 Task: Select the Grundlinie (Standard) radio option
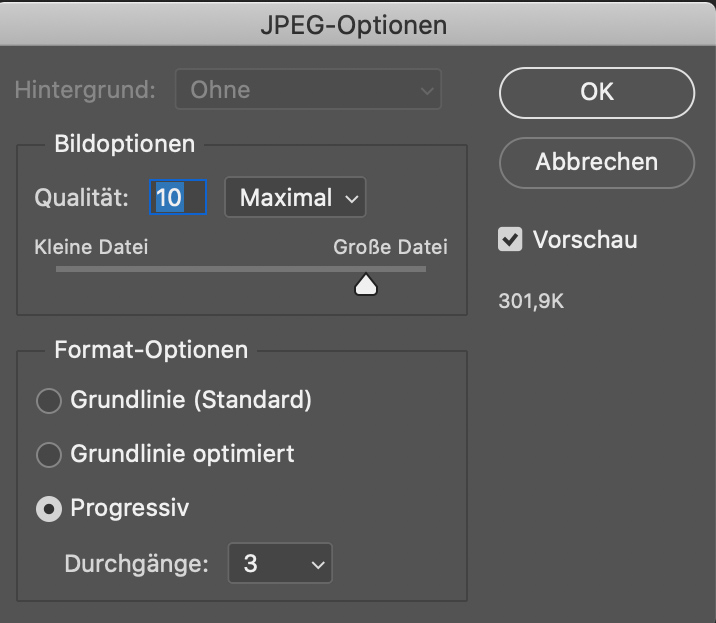pyautogui.click(x=48, y=401)
